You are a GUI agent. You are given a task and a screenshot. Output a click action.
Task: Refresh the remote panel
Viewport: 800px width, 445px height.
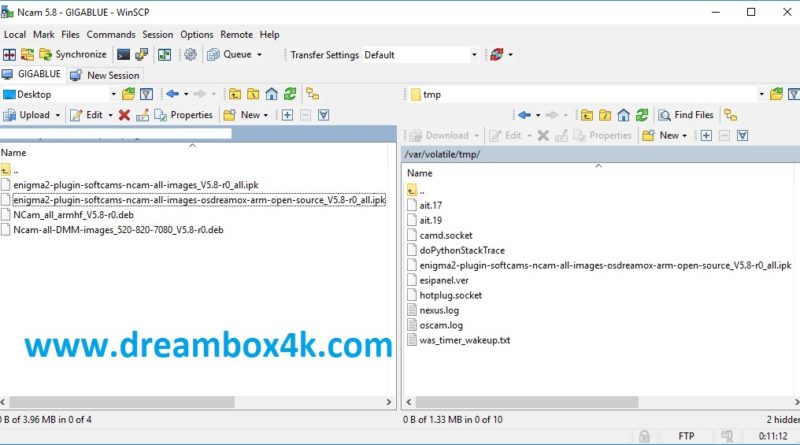pos(642,115)
